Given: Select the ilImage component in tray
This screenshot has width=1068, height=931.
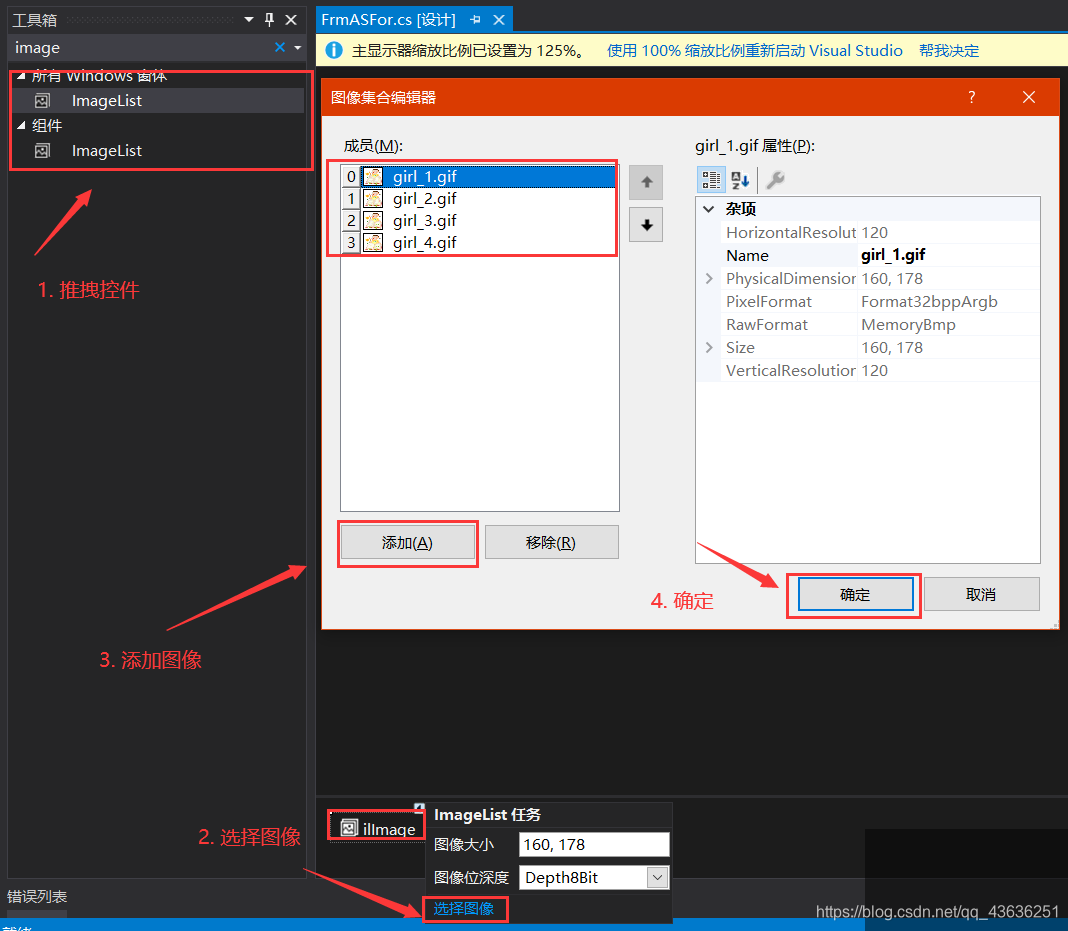Looking at the screenshot, I should [x=377, y=828].
